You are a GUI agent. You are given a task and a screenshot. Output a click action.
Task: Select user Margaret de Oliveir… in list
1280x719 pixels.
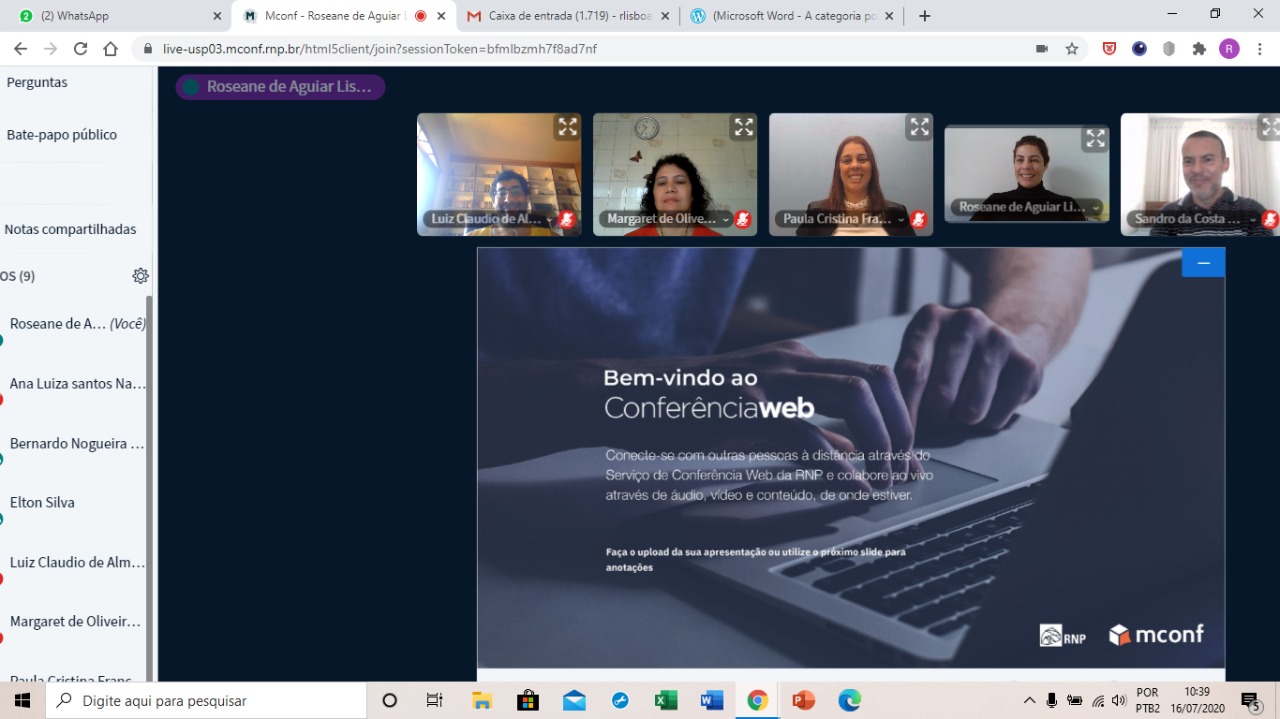point(75,622)
